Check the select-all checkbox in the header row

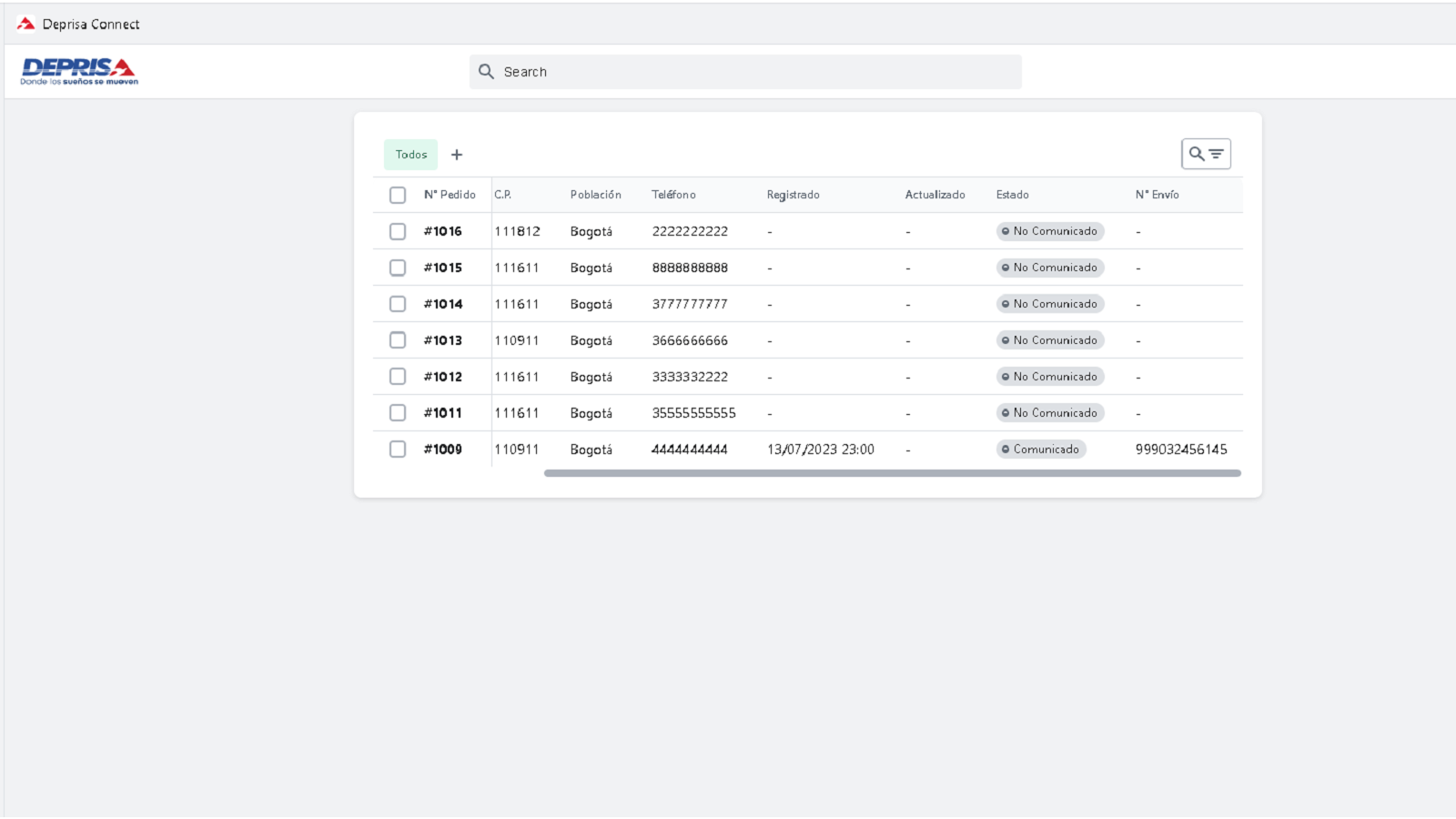coord(398,195)
